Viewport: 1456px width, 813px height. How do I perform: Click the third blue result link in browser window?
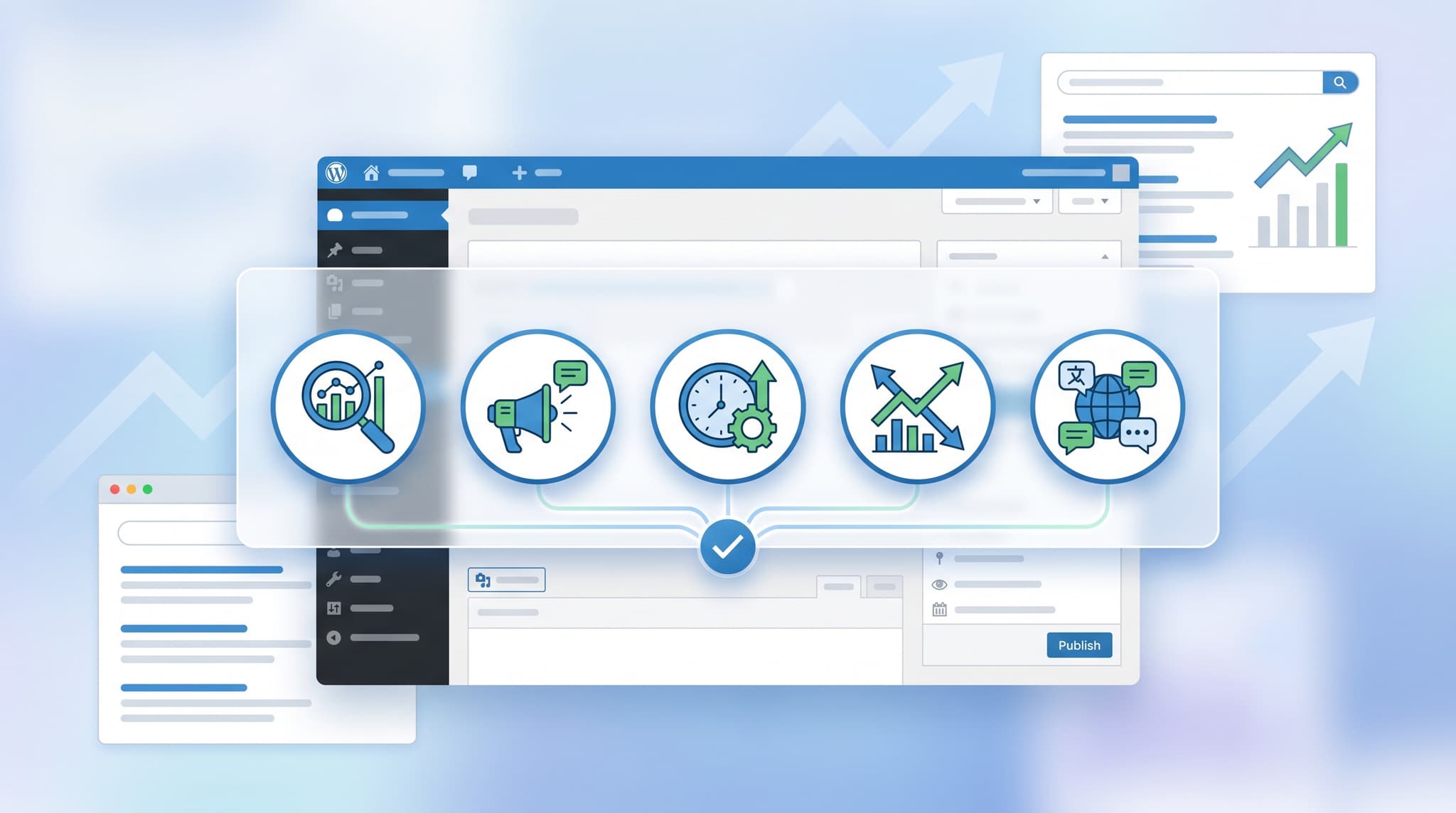point(183,688)
